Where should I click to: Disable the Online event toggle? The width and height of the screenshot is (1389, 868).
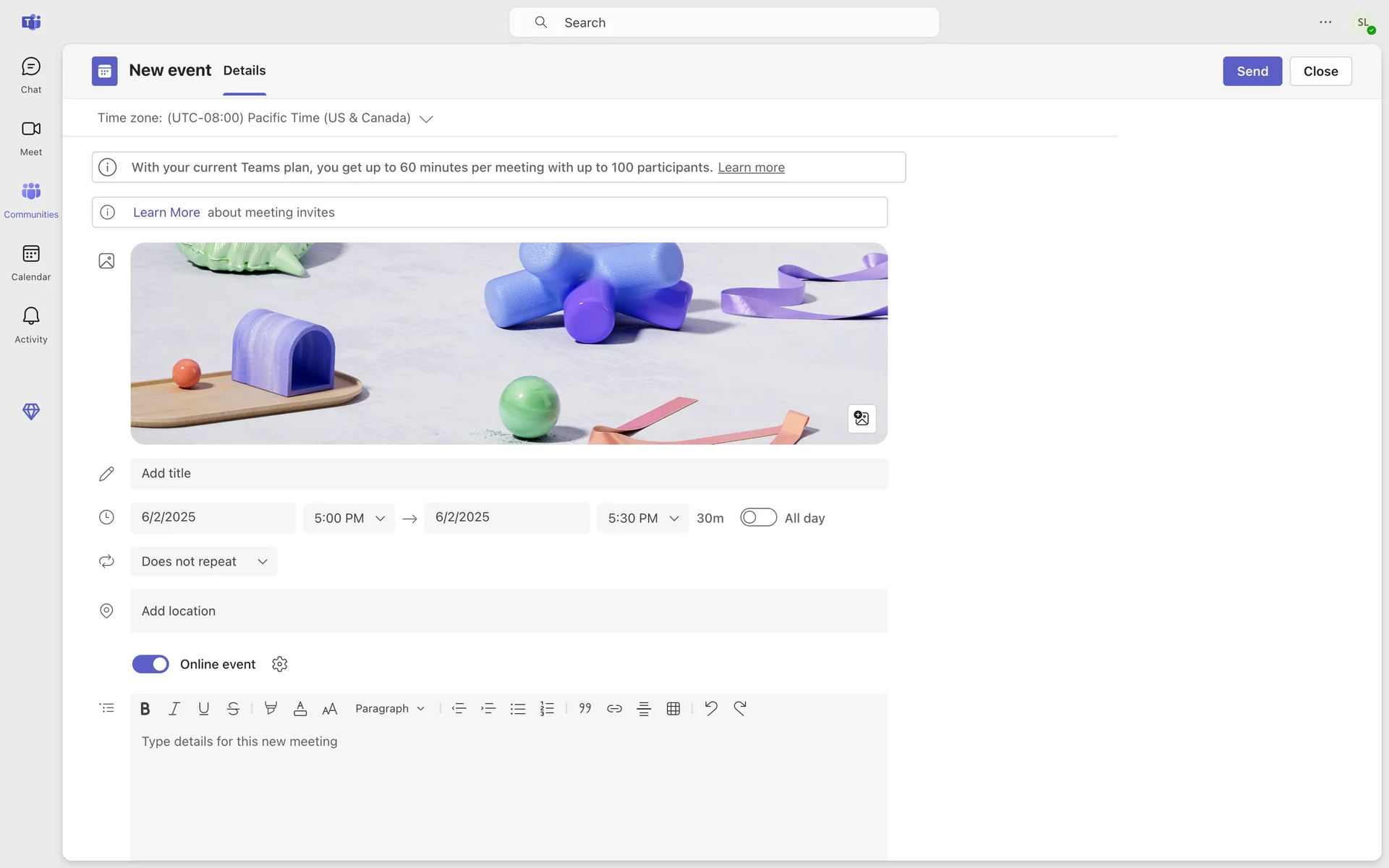[150, 664]
